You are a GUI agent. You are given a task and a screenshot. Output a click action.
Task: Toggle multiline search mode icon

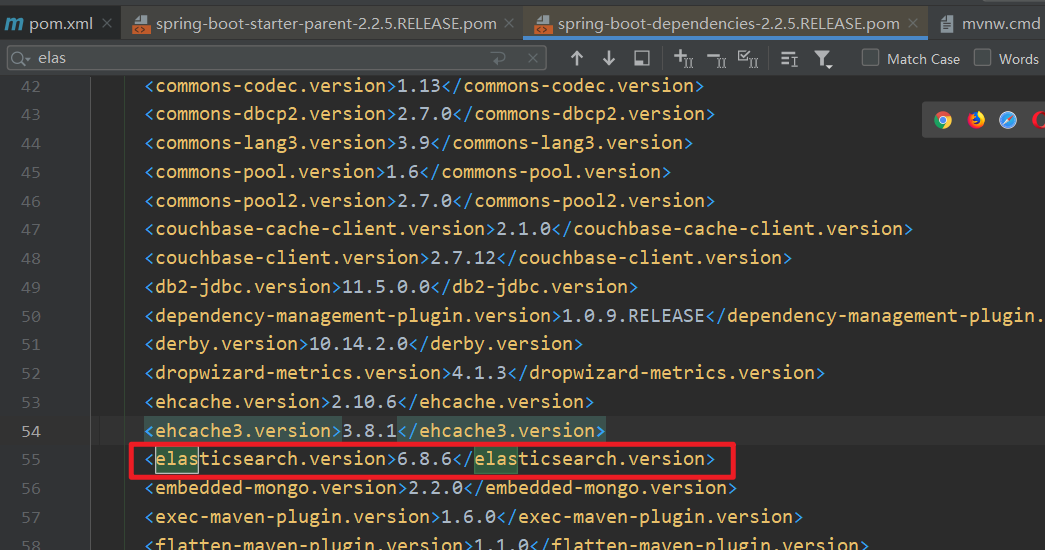[789, 59]
